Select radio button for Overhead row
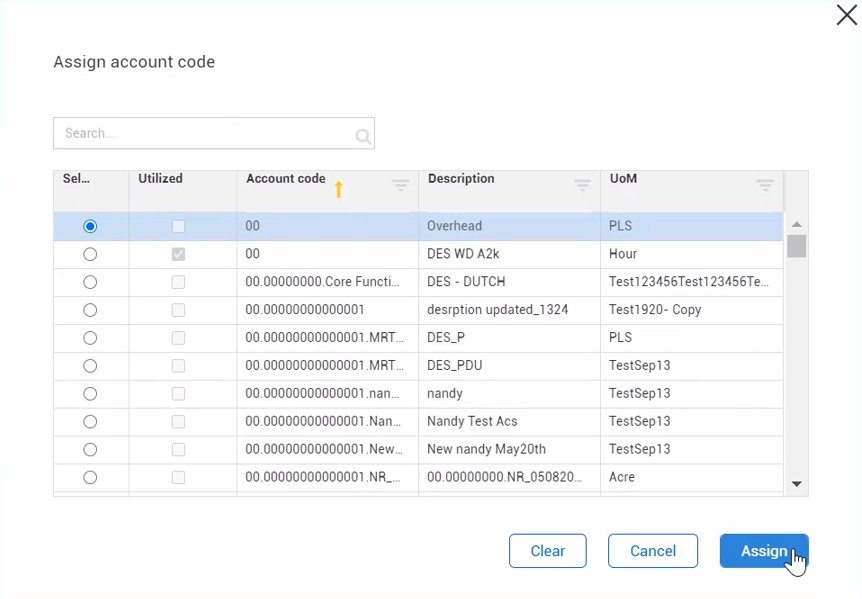 [x=90, y=226]
